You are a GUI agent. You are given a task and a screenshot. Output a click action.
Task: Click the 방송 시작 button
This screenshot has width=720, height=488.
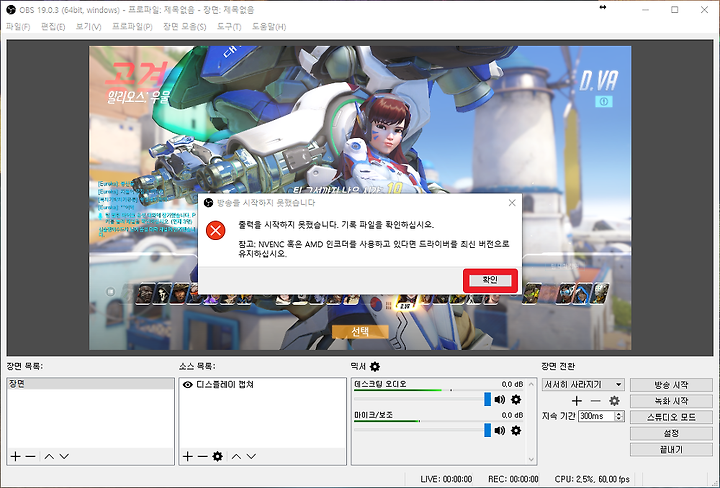click(671, 385)
